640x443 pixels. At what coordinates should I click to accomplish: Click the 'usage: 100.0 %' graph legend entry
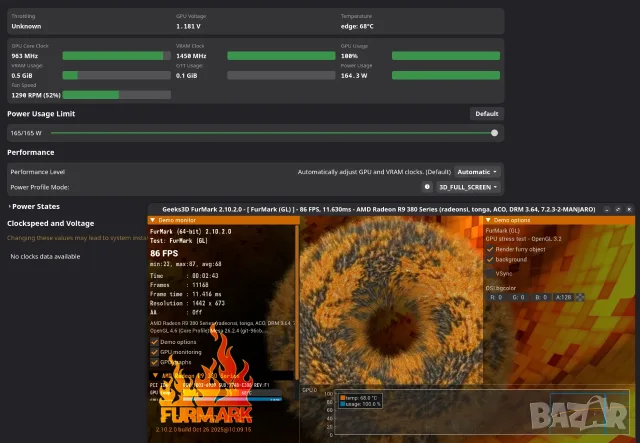tap(360, 404)
